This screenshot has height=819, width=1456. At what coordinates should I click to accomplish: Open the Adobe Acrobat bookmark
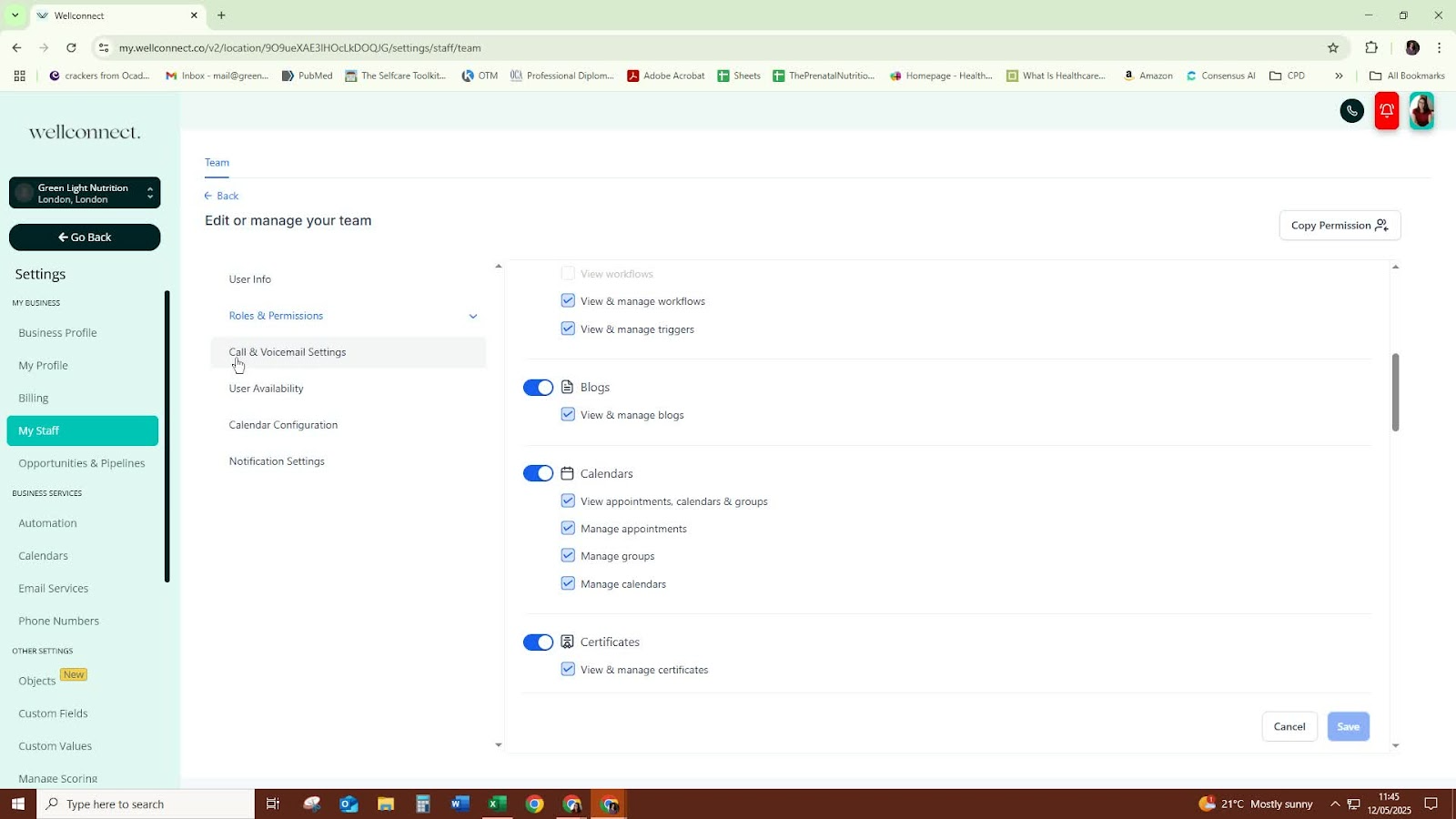pos(666,76)
